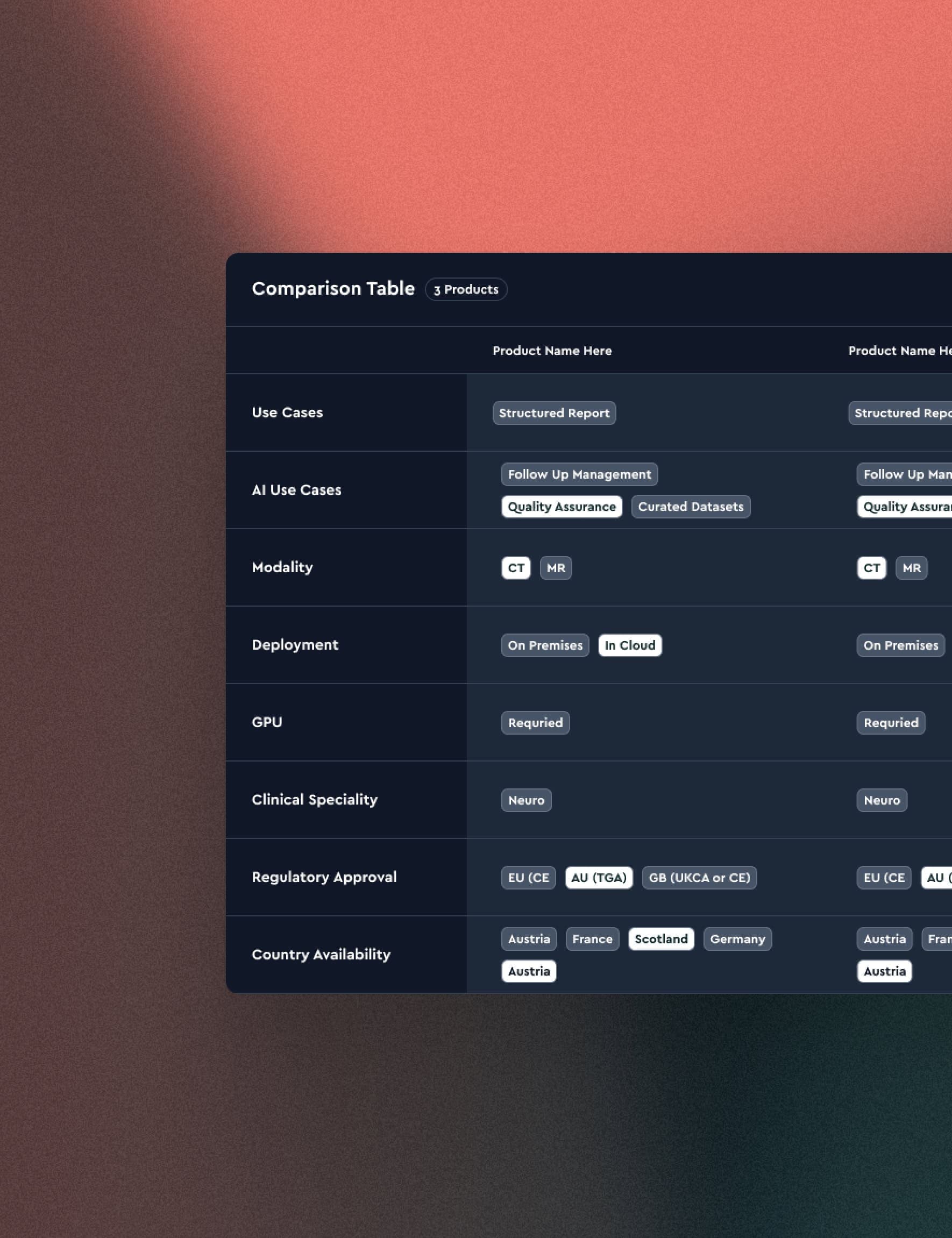Click the Modality row label
The width and height of the screenshot is (952, 1238).
tap(282, 568)
